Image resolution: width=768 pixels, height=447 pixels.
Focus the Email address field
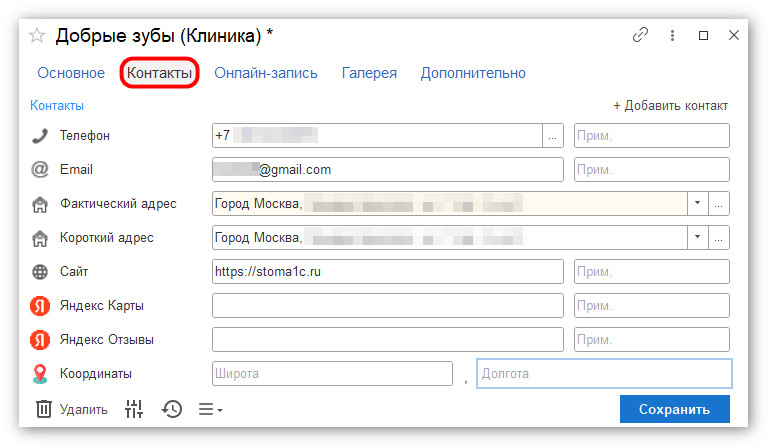387,169
